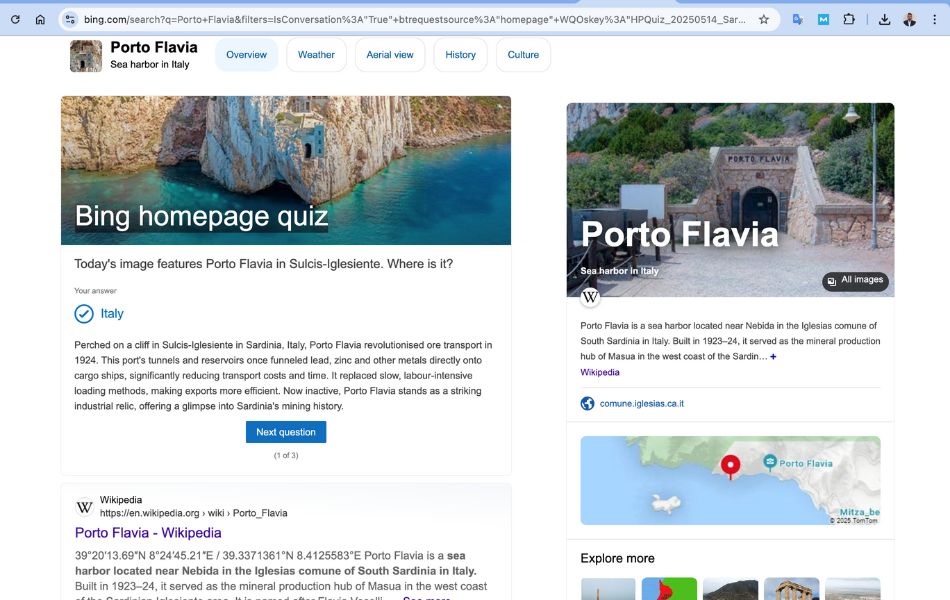Visit comune.iglesias.ca.it link
The height and width of the screenshot is (600, 950).
[642, 404]
